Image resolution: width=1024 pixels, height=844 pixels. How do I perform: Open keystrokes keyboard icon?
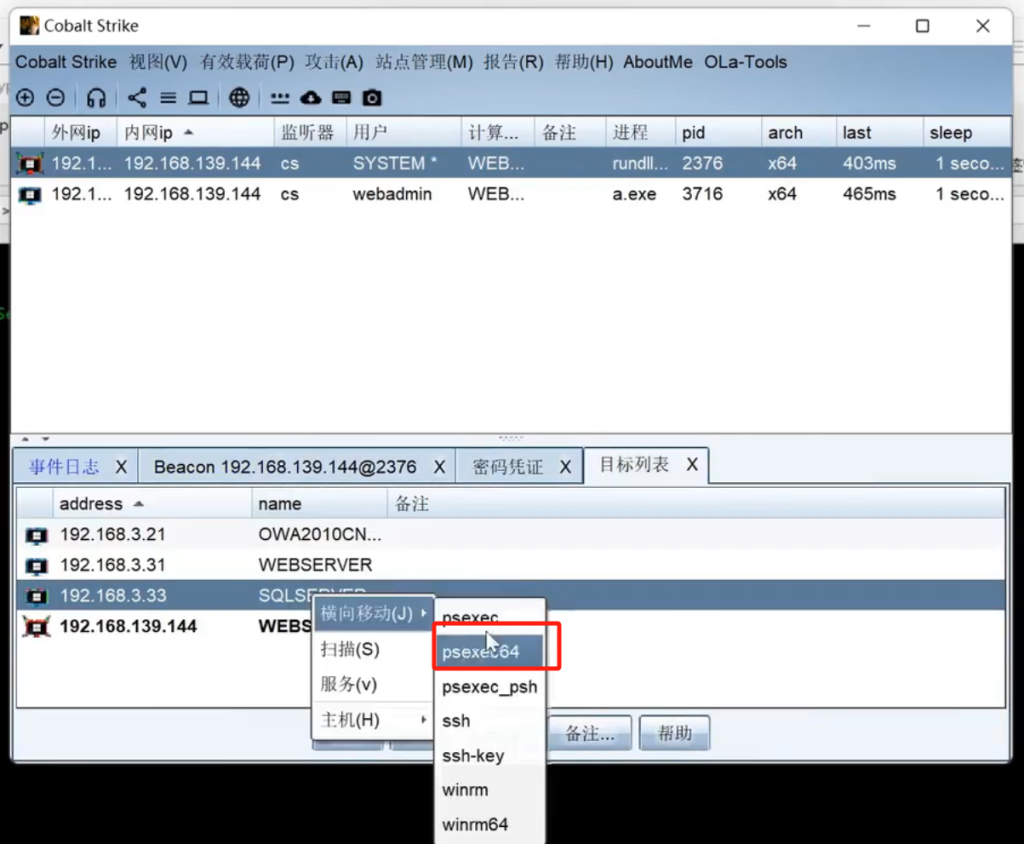click(x=342, y=98)
